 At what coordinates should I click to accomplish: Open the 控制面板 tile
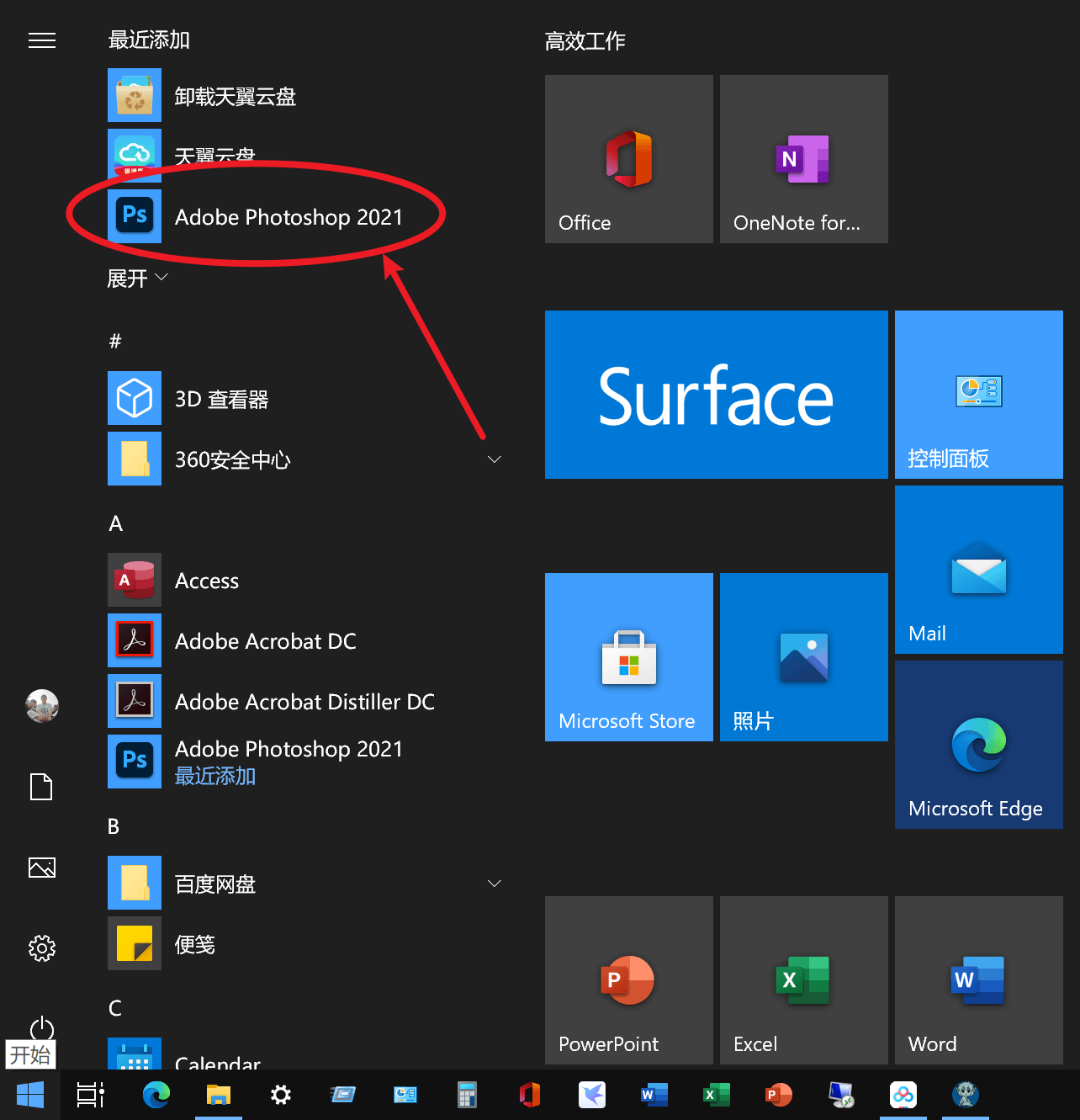click(x=979, y=395)
